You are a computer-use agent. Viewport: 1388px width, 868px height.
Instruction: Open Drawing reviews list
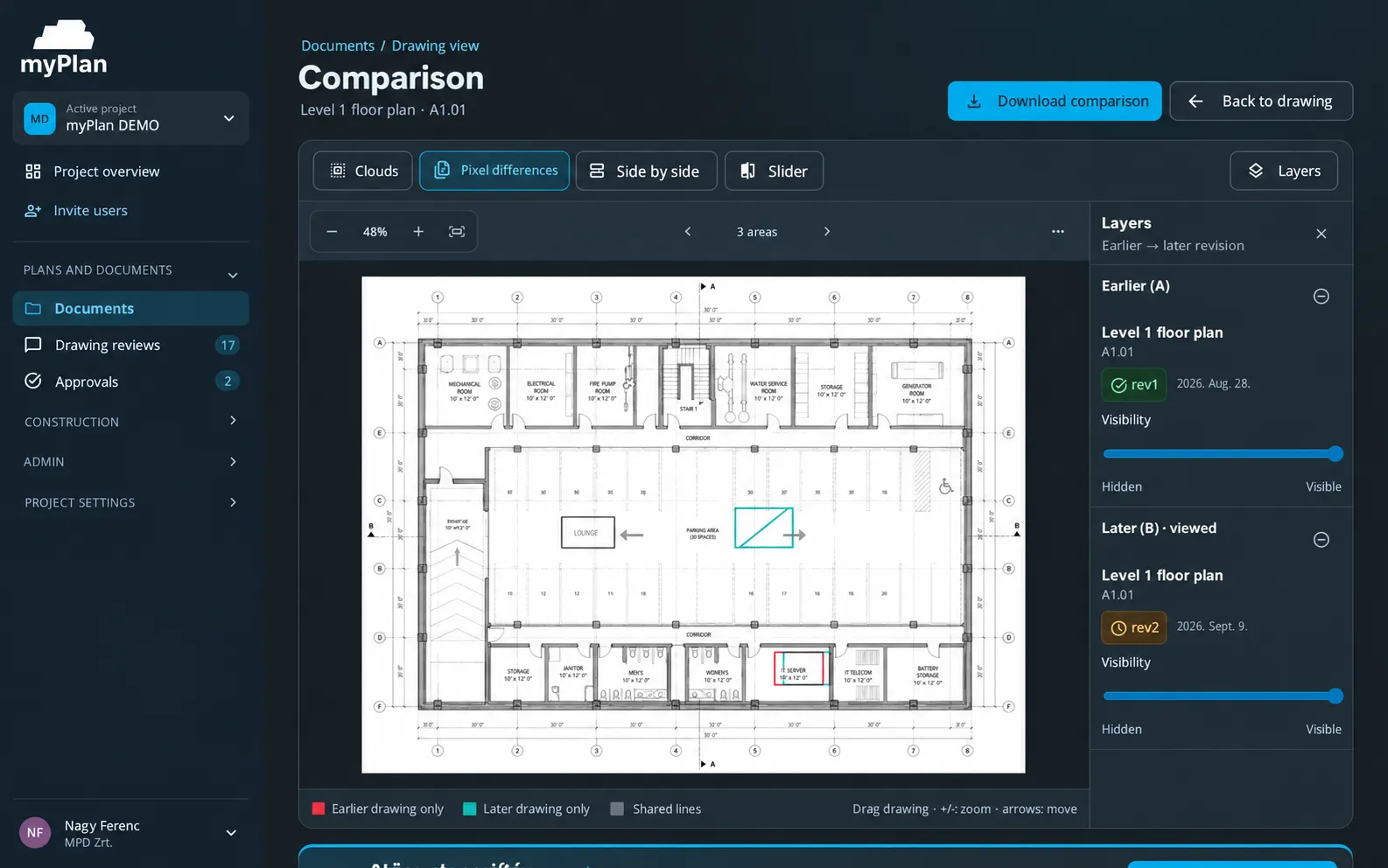[131, 346]
